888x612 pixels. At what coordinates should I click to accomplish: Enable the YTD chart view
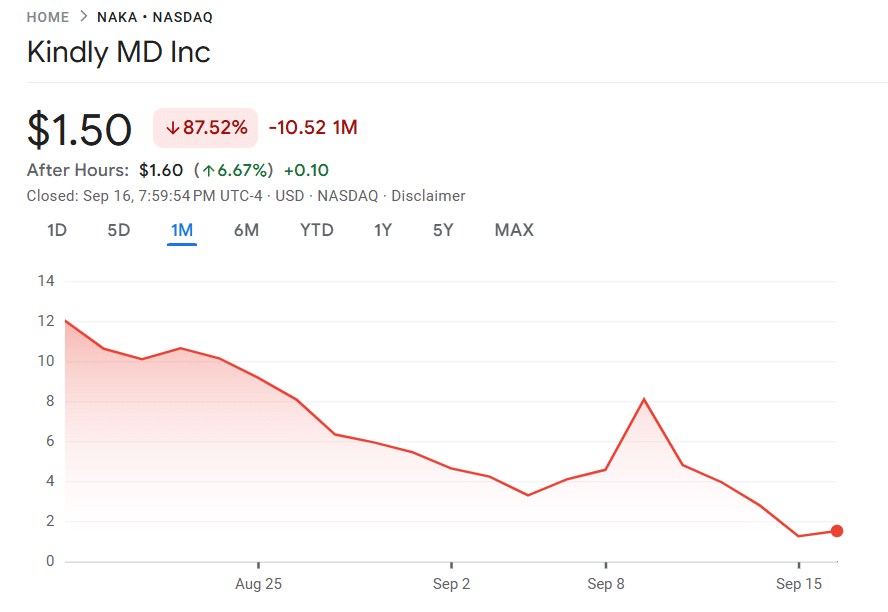316,229
